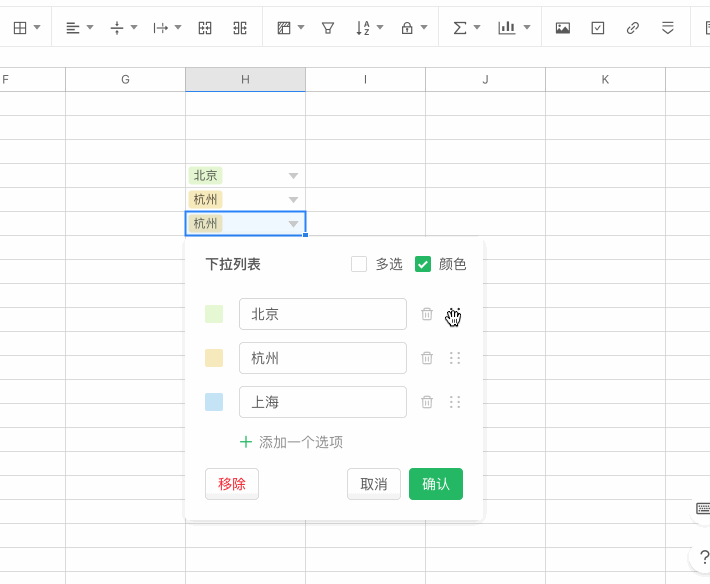Open the A-Z sort tool
Viewport: 710px width, 584px height.
tap(363, 28)
